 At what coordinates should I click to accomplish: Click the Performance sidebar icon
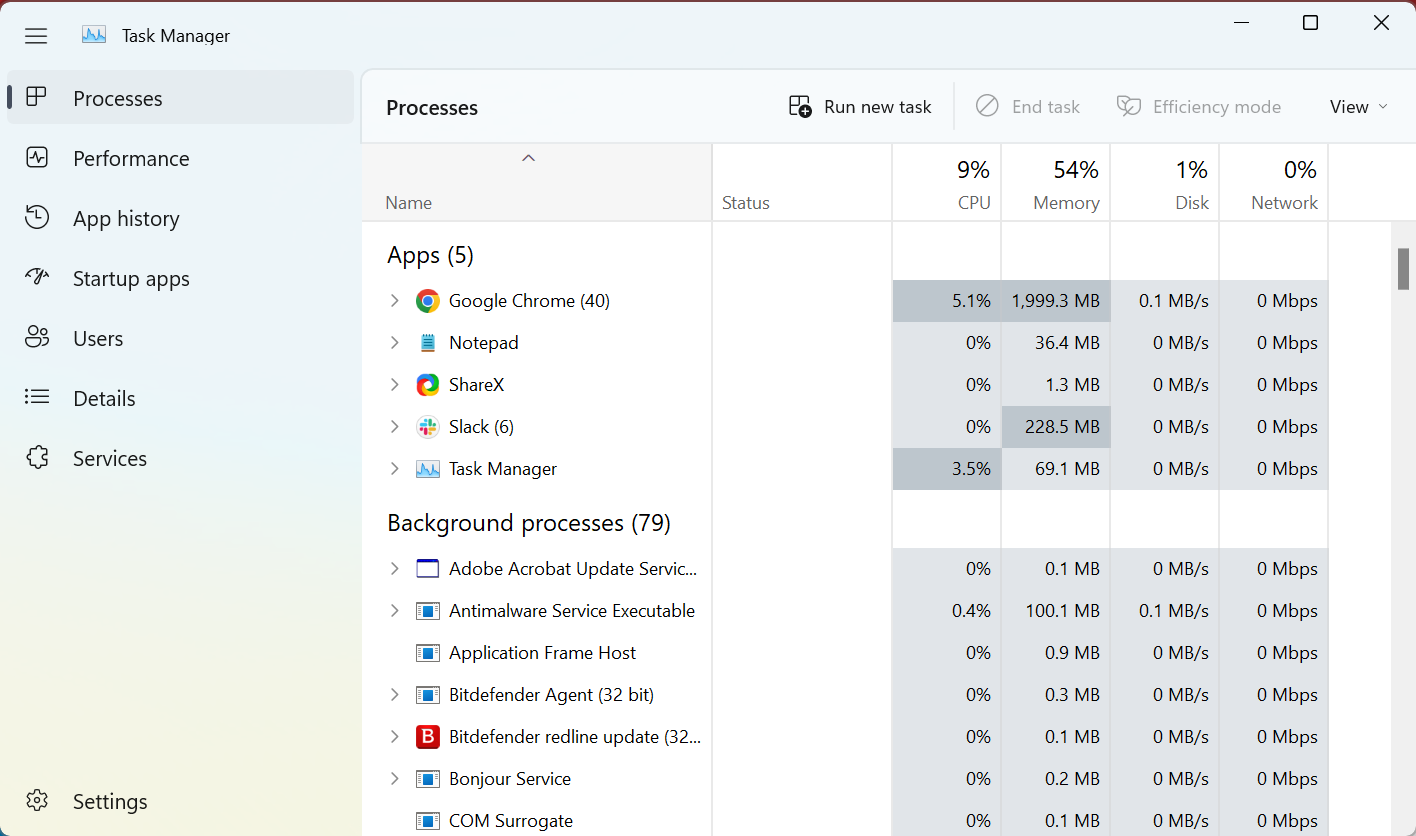click(37, 158)
